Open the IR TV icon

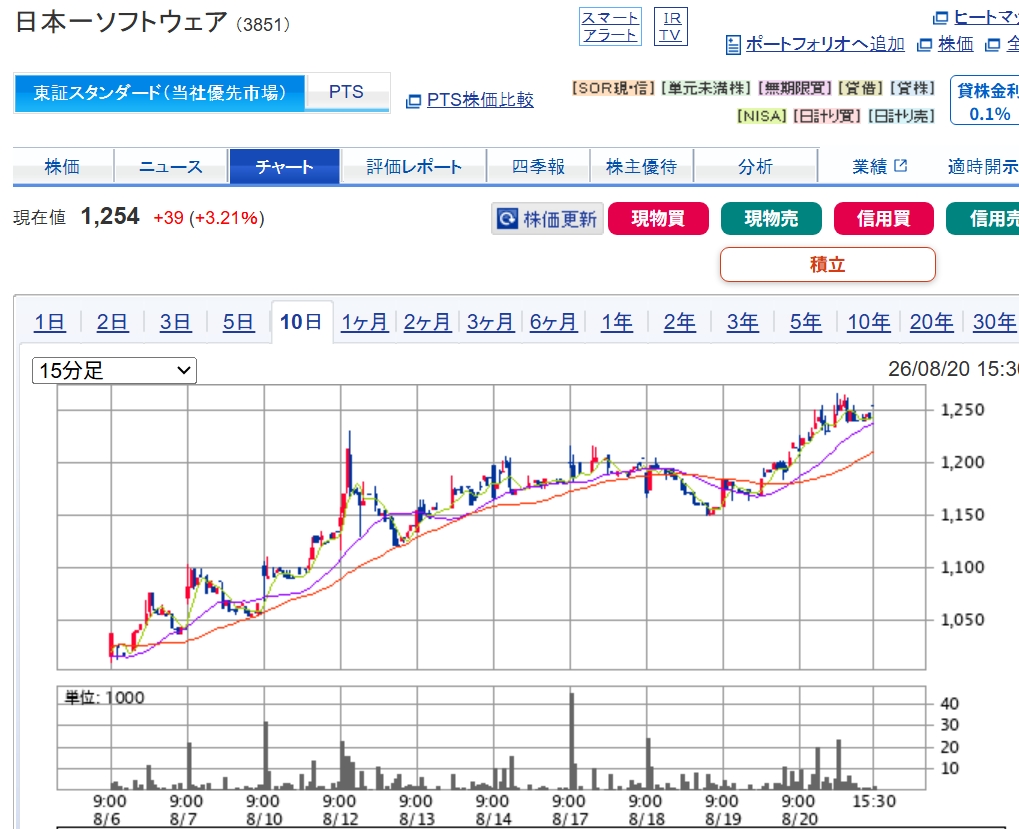click(x=671, y=27)
